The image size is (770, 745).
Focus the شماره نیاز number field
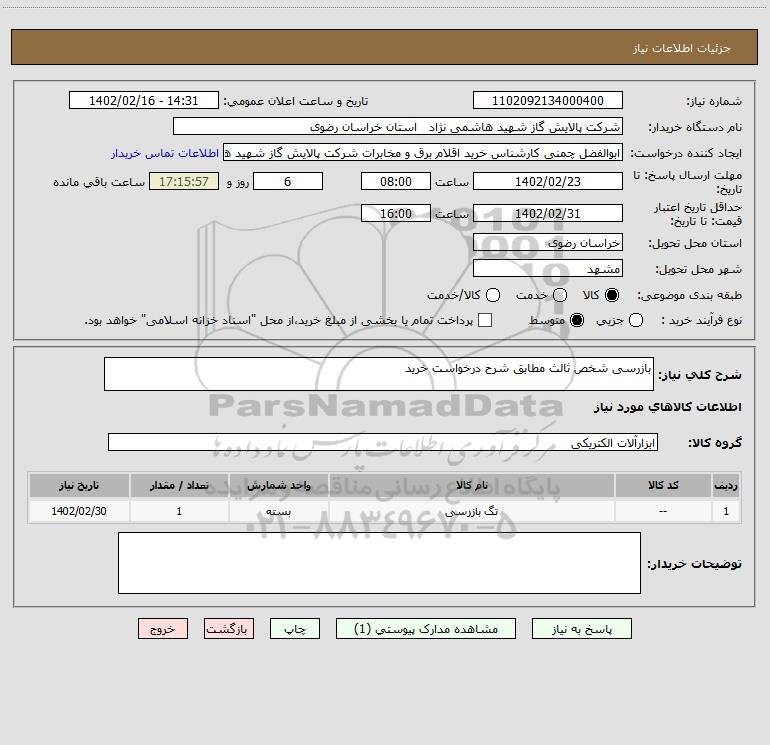pyautogui.click(x=548, y=100)
